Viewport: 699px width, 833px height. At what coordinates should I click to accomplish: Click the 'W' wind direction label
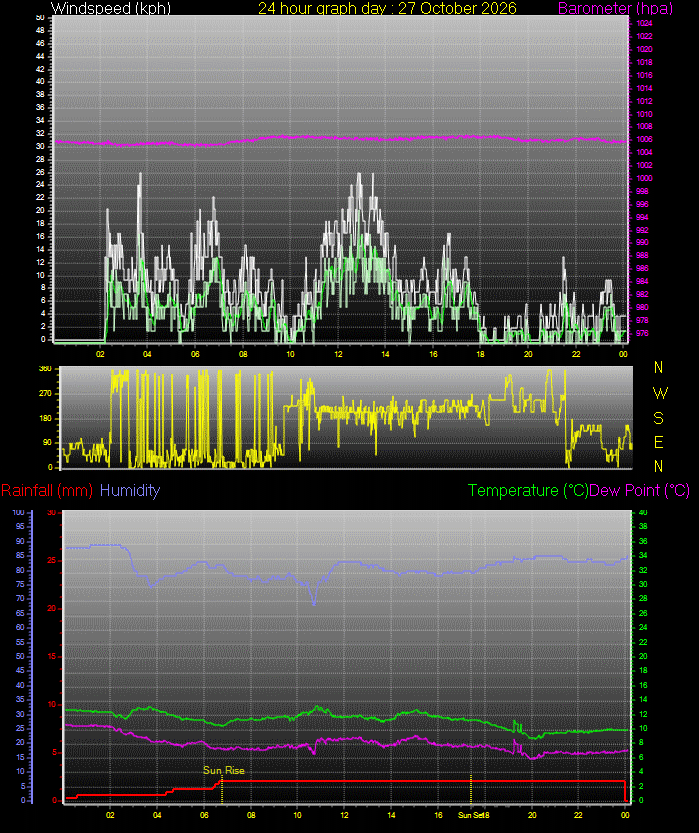(x=660, y=393)
